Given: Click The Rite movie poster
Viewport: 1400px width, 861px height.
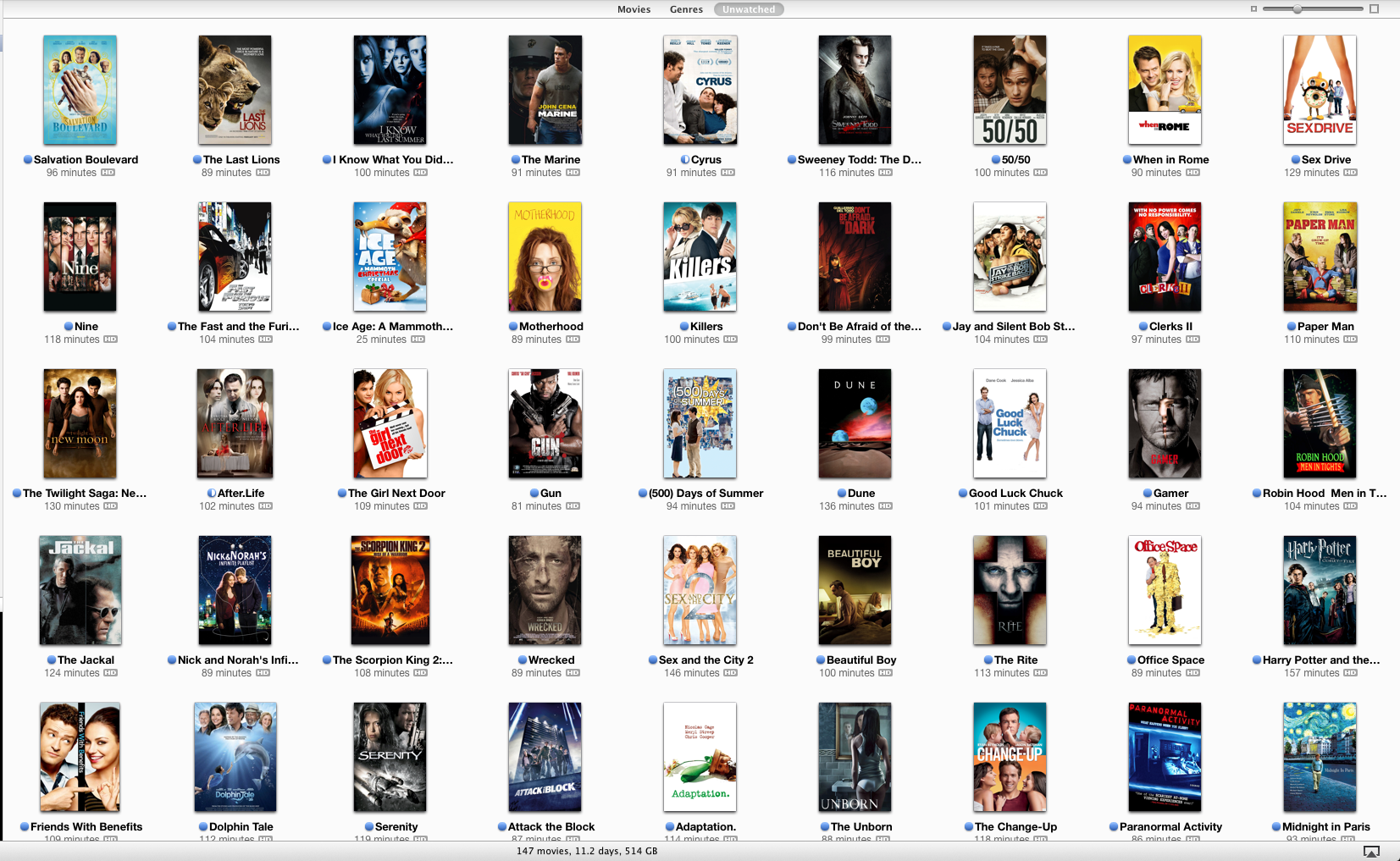Looking at the screenshot, I should (x=1010, y=590).
